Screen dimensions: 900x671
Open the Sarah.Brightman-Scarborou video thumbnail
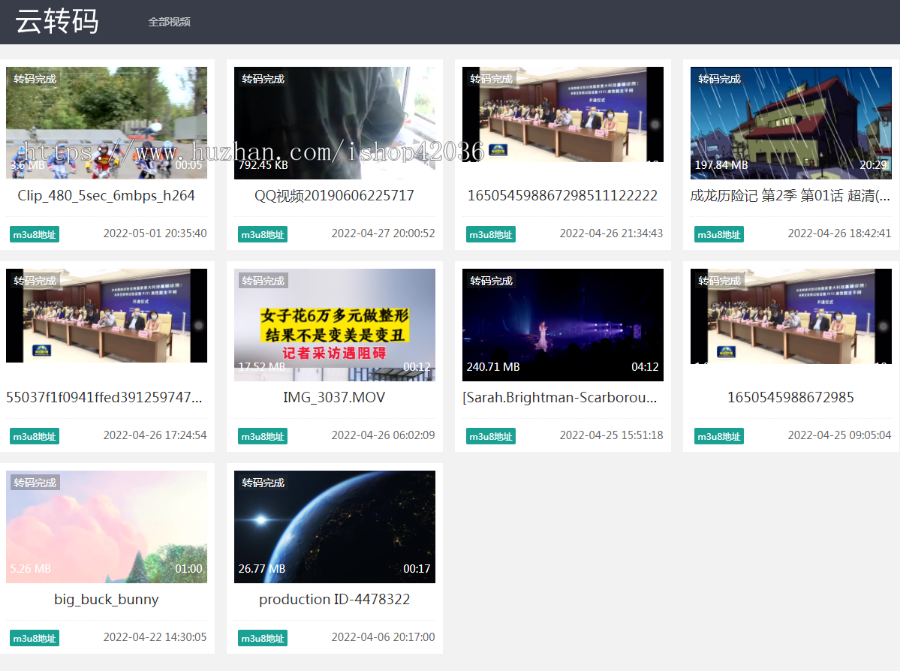562,325
